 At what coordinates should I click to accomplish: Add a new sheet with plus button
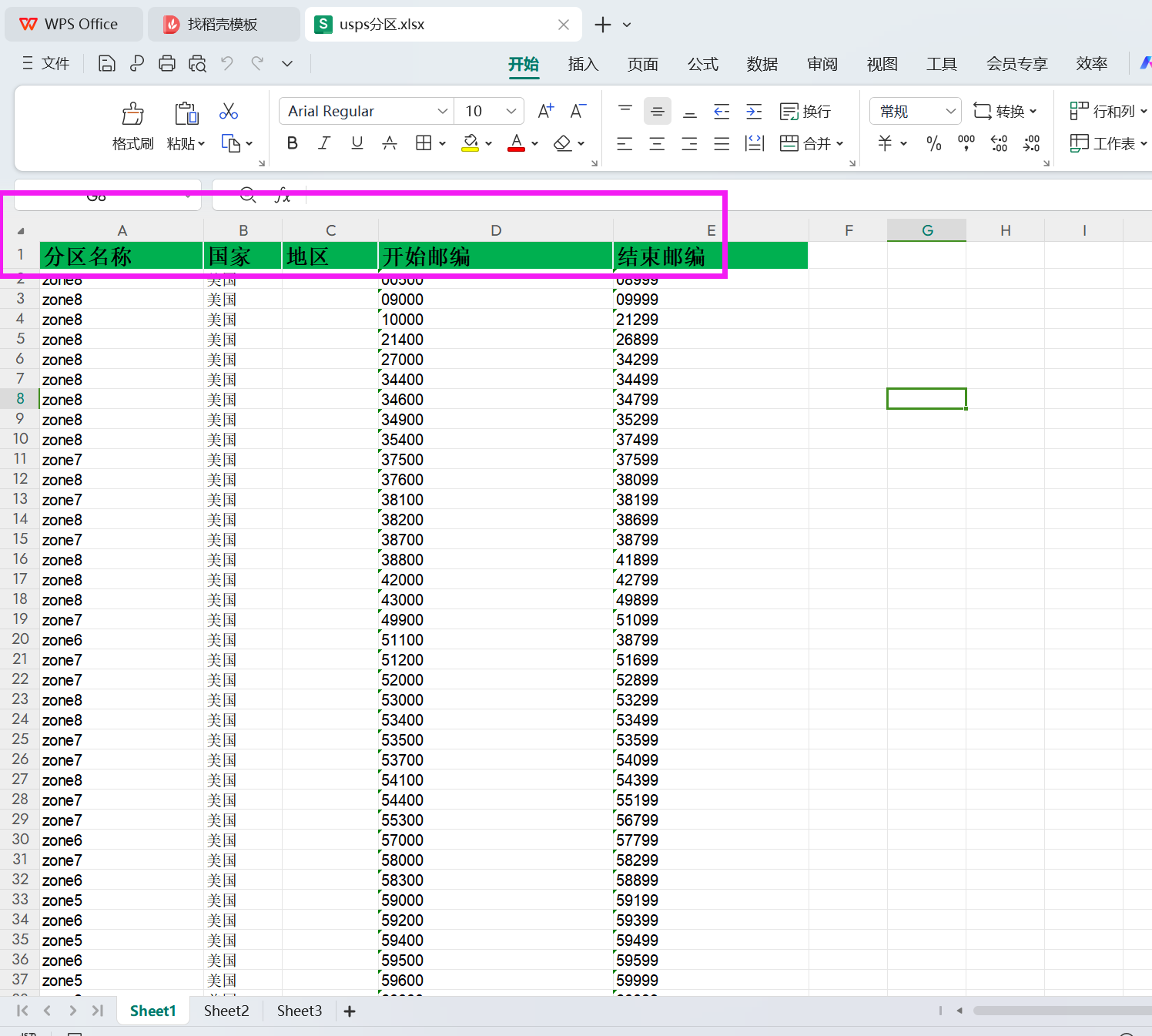click(350, 1011)
